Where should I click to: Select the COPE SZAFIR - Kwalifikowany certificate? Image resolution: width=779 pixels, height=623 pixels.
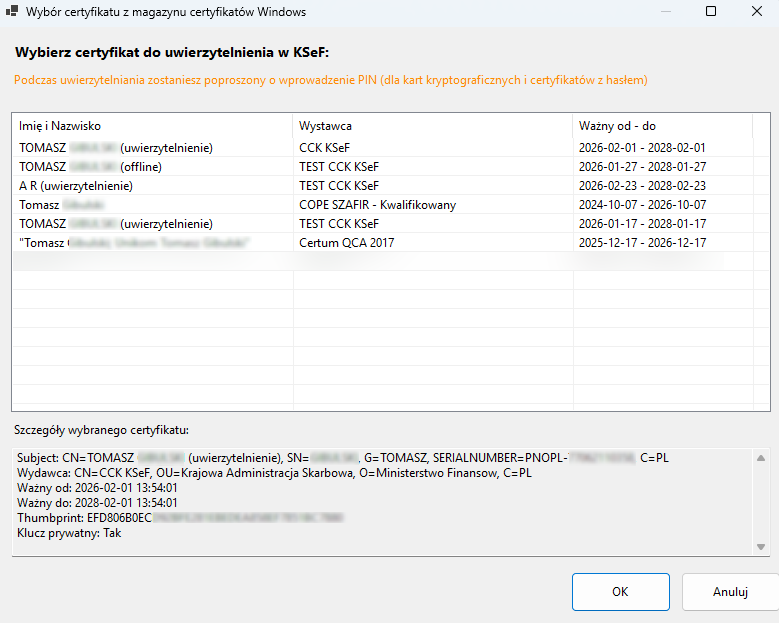pos(377,204)
